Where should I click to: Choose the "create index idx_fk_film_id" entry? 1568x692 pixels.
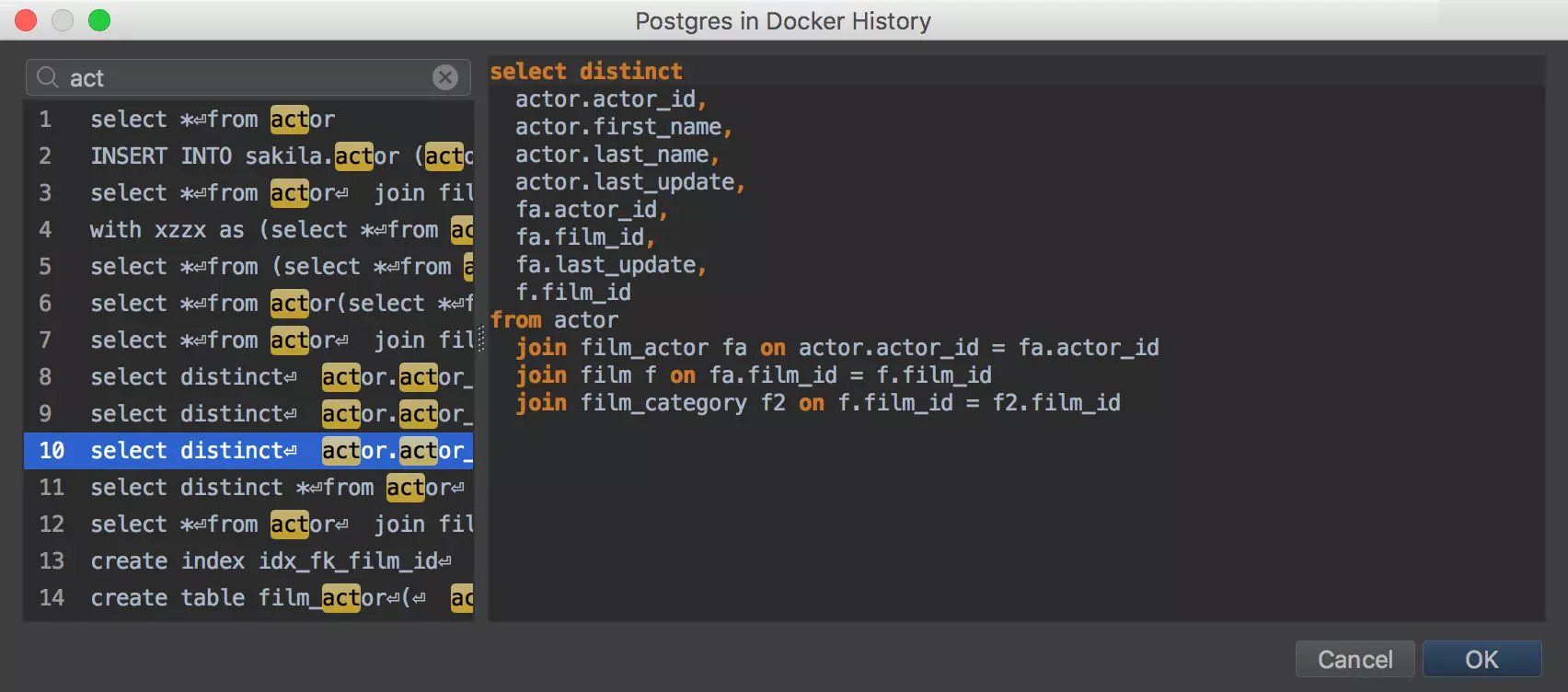(248, 561)
